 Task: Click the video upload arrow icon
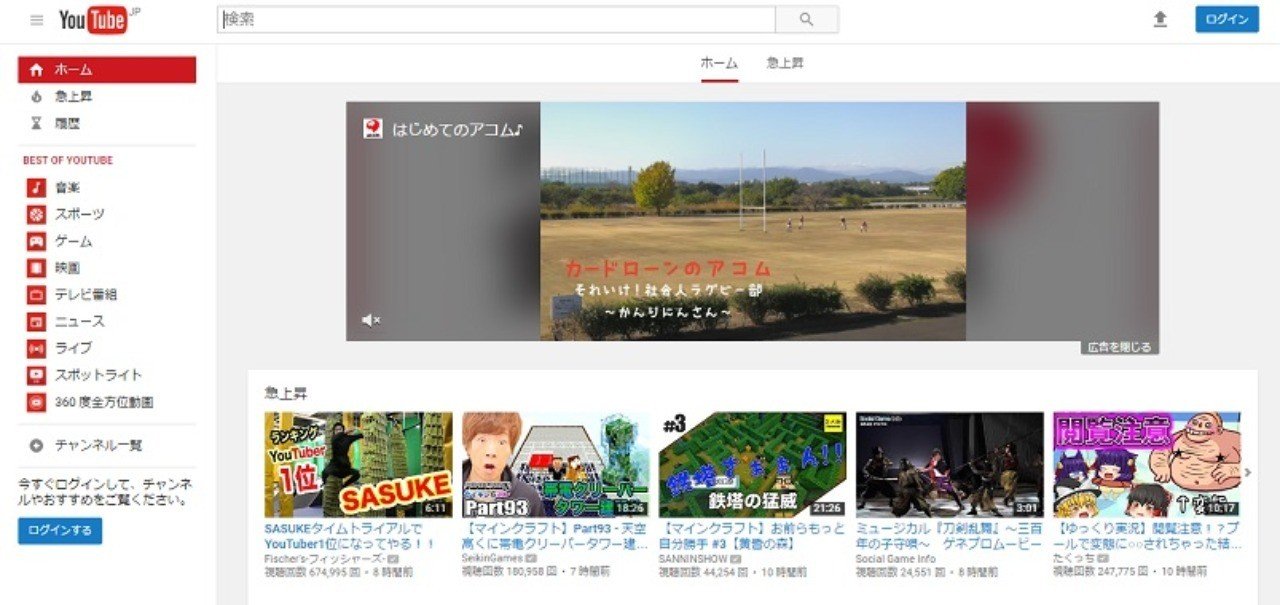(x=1160, y=18)
